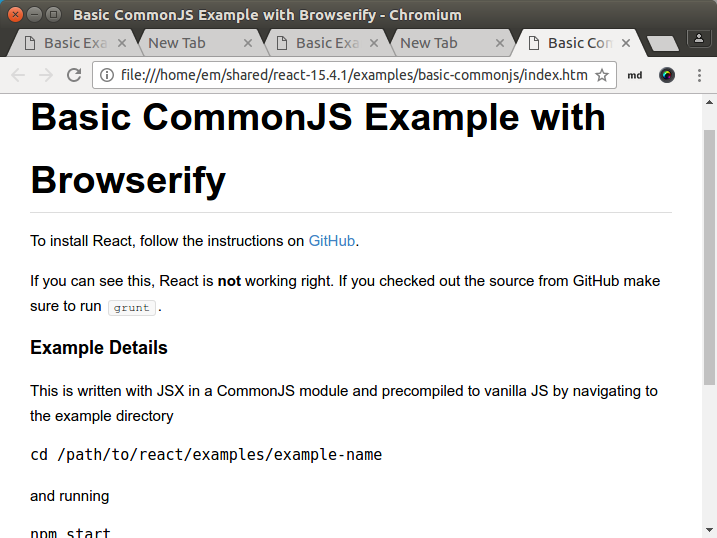The height and width of the screenshot is (538, 717).
Task: View site information for the file URL
Action: [107, 75]
